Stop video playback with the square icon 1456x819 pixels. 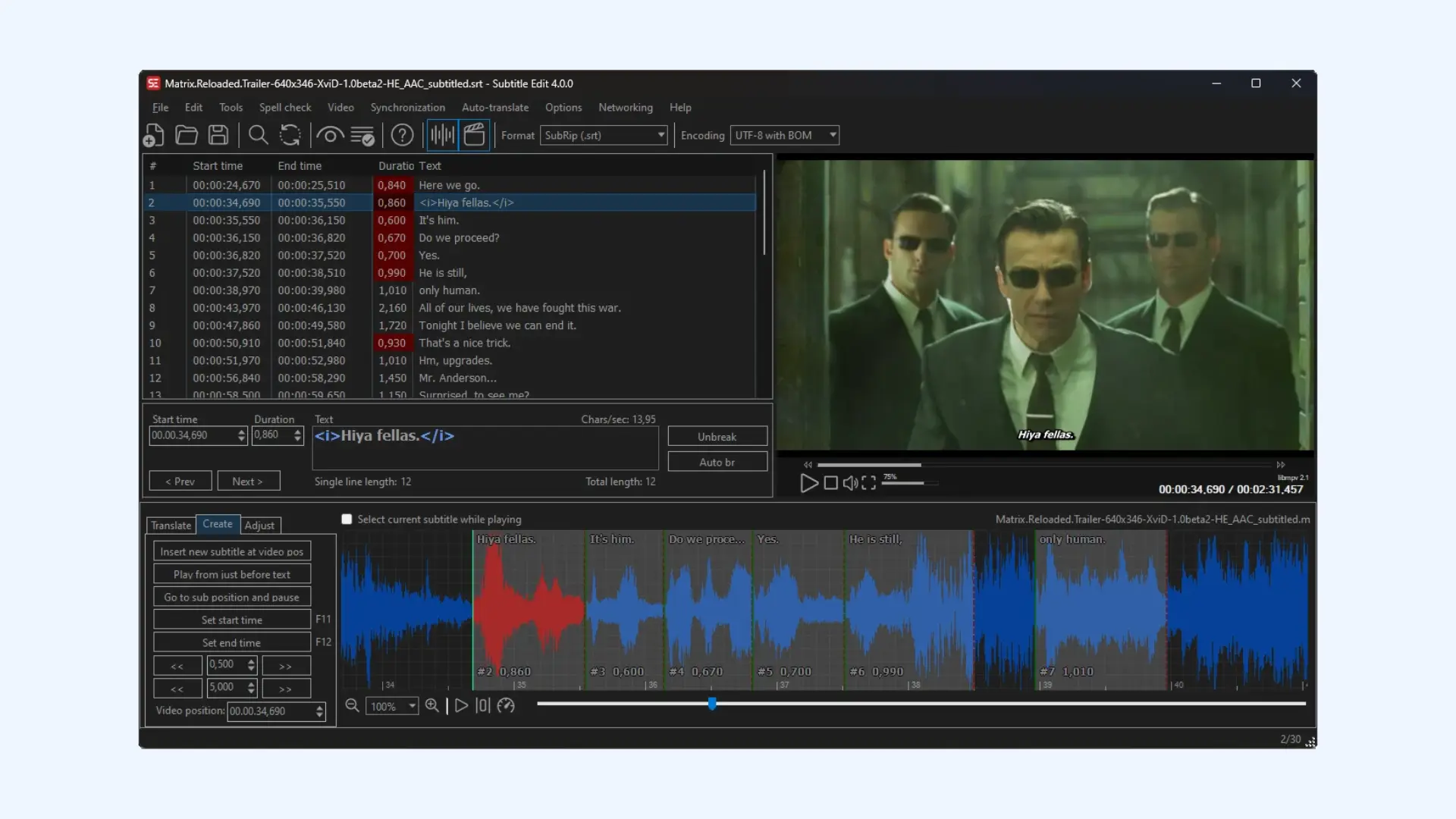coord(830,483)
